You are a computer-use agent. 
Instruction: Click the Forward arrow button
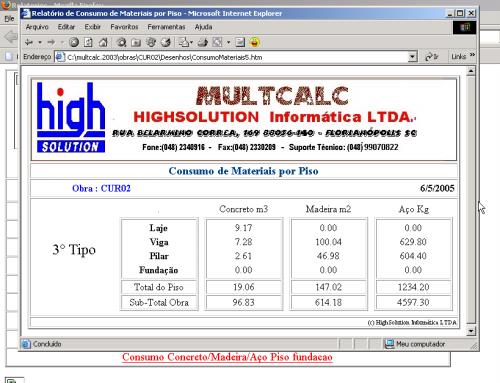51,42
